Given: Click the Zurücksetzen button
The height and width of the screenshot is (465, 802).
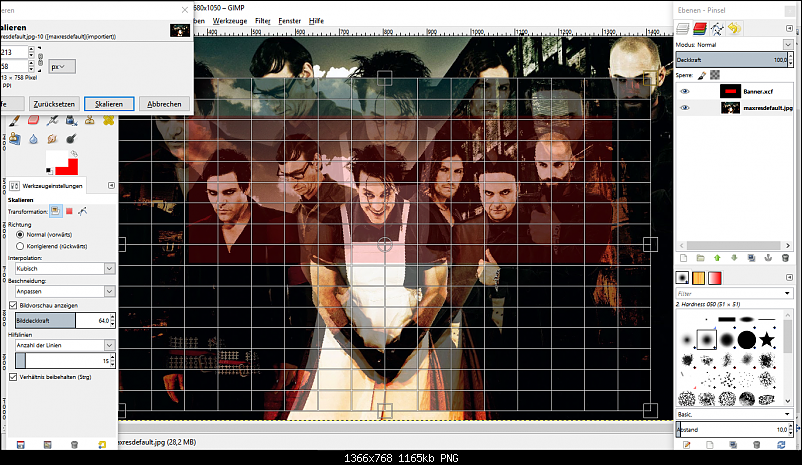Looking at the screenshot, I should (54, 104).
